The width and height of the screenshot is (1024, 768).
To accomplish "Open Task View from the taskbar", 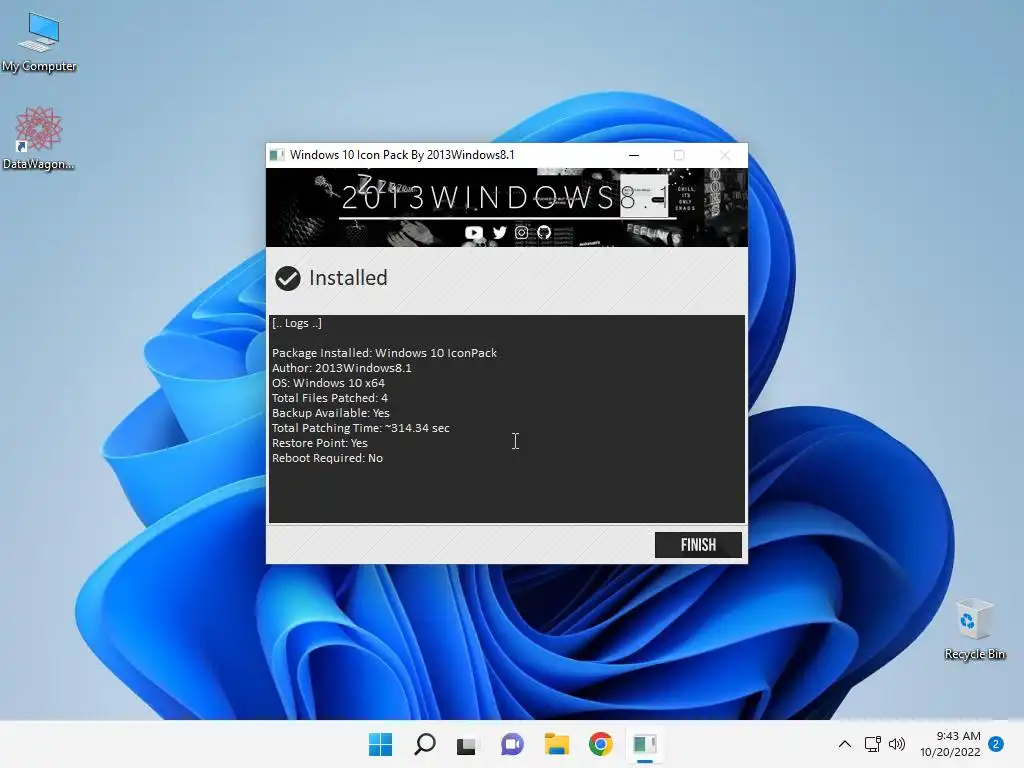I will coord(466,744).
